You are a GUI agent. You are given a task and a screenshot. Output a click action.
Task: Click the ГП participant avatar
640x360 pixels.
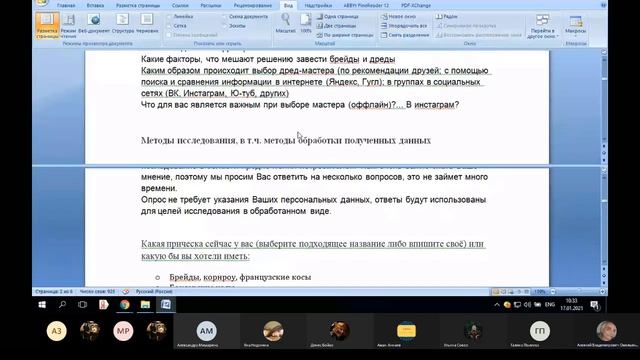pos(540,331)
